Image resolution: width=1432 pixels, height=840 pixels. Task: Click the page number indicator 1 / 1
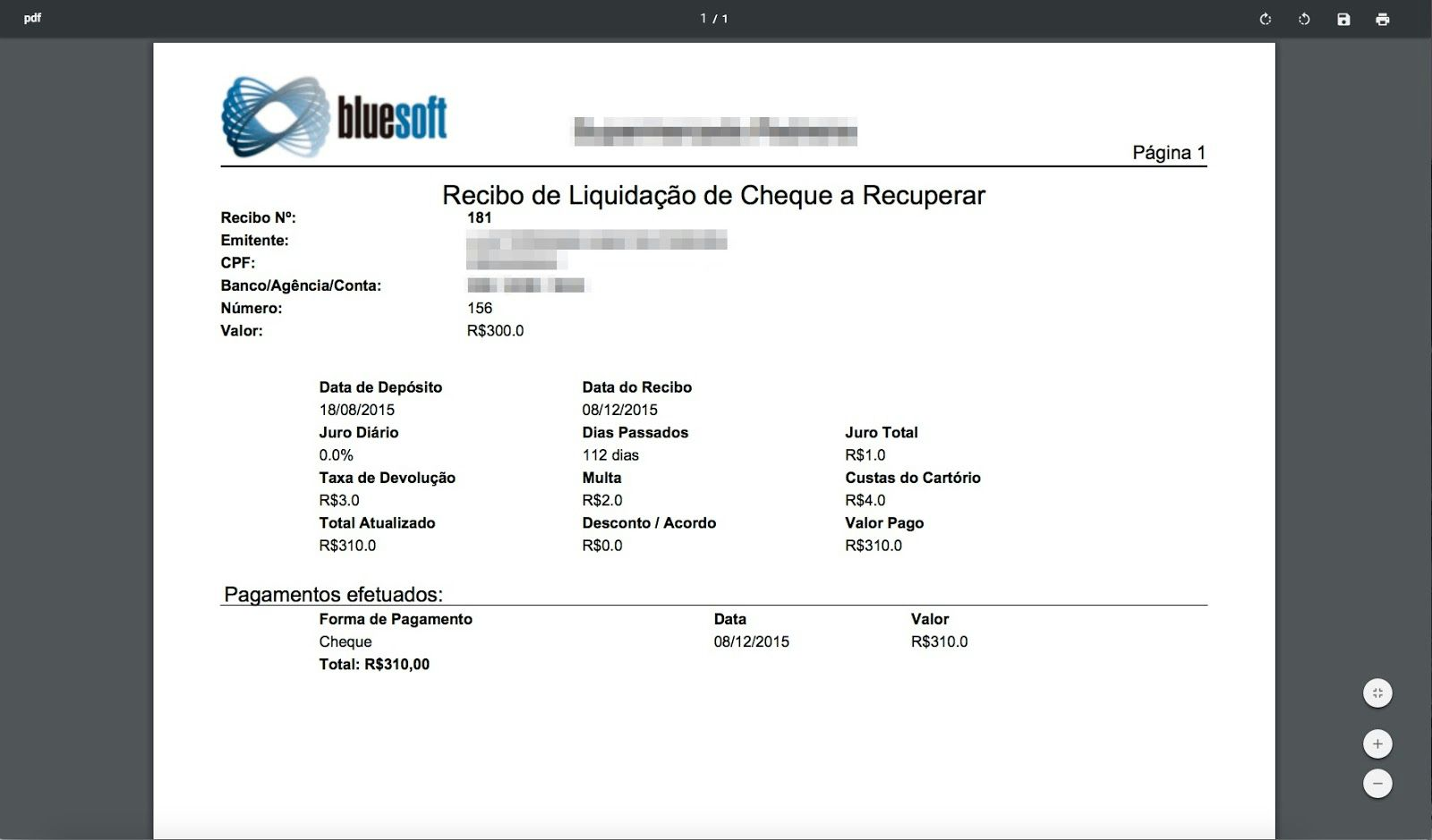[714, 19]
